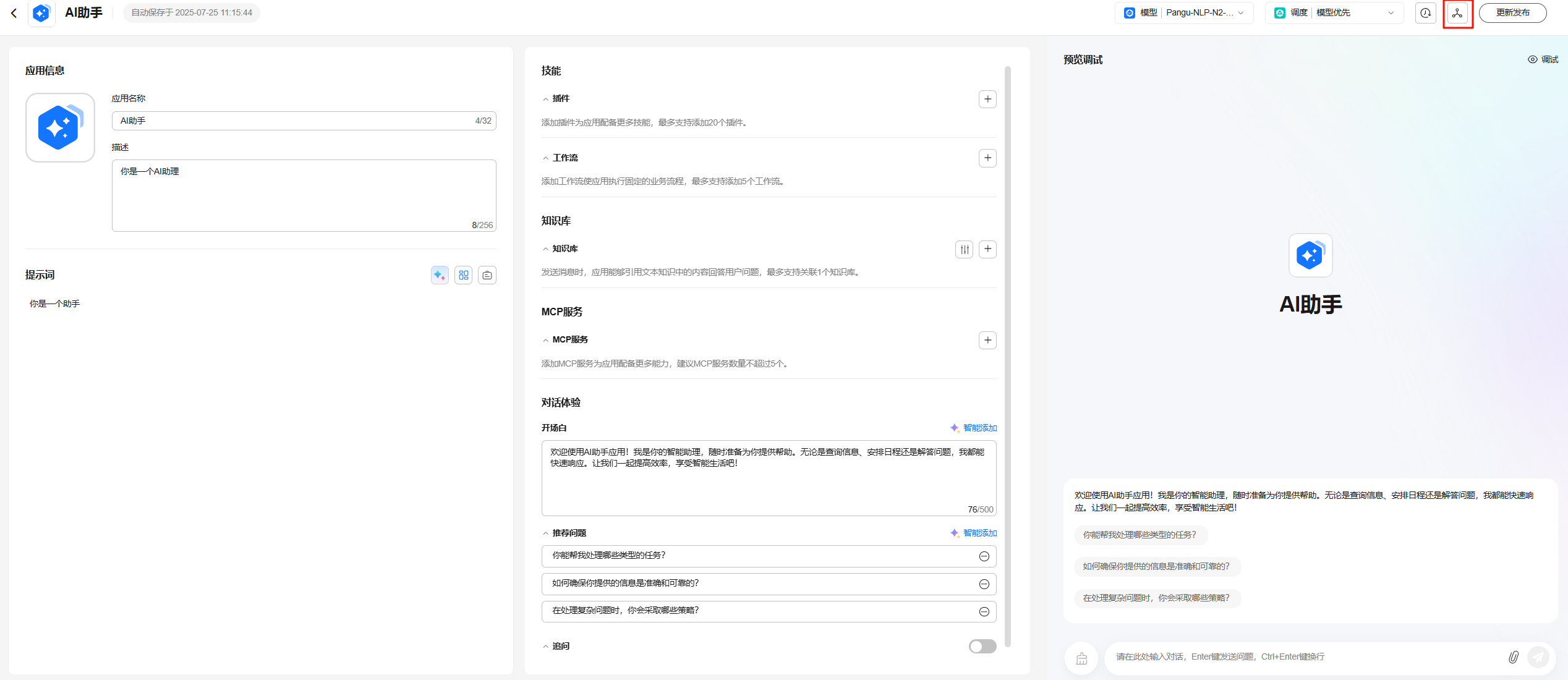Click the back arrow icon
The height and width of the screenshot is (680, 1568).
pyautogui.click(x=14, y=12)
